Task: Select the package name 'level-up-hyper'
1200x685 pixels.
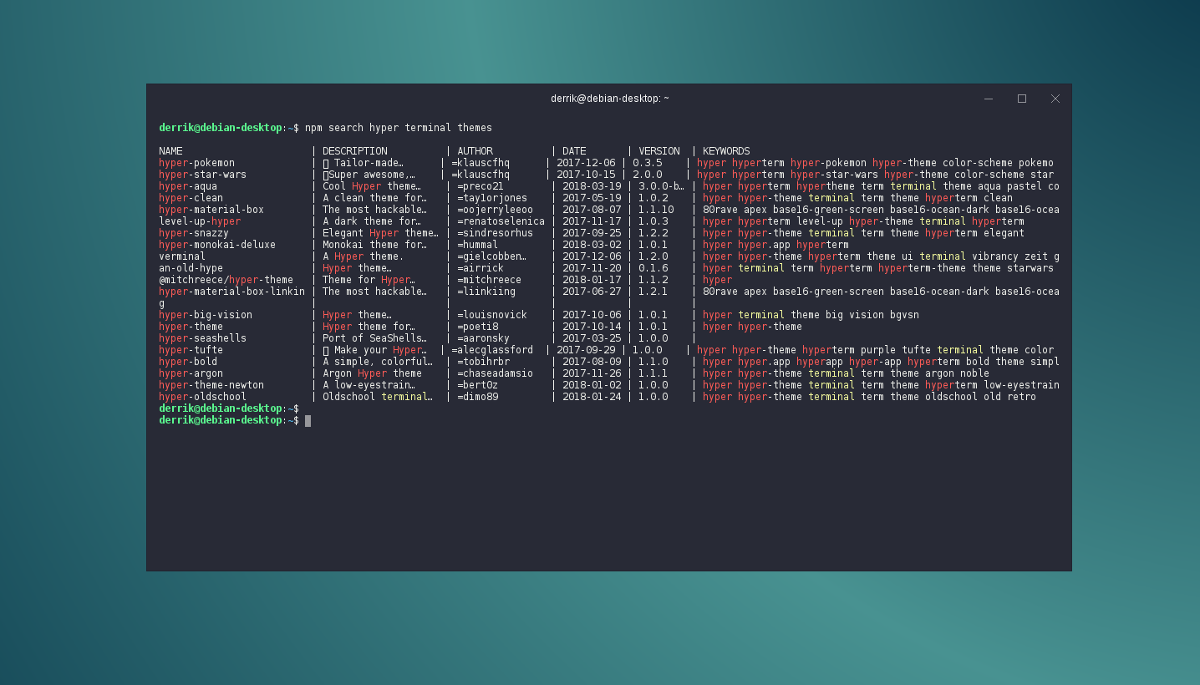Action: [x=200, y=221]
